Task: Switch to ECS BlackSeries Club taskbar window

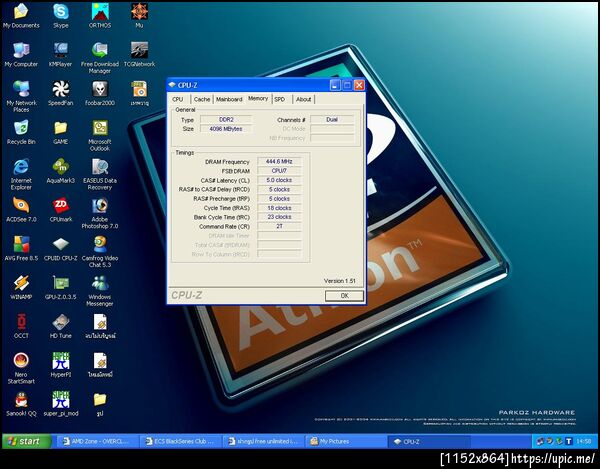Action: coord(181,441)
